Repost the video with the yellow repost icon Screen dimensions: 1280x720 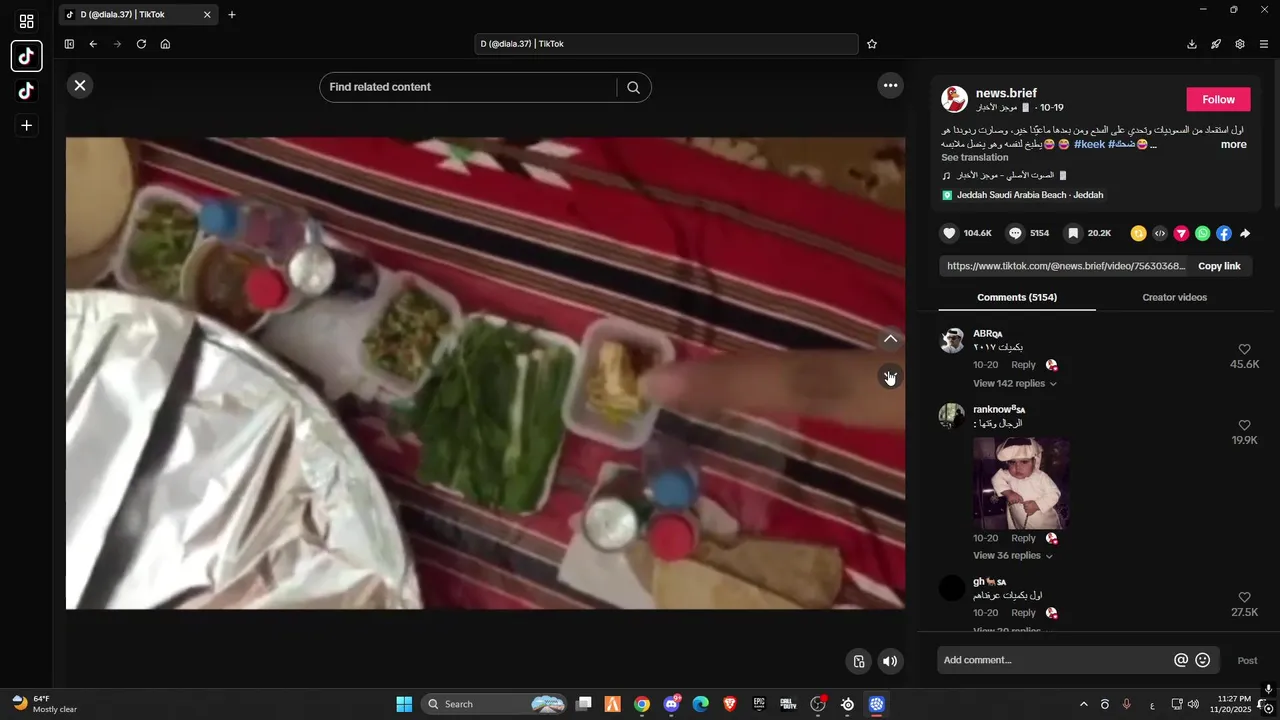point(1138,233)
